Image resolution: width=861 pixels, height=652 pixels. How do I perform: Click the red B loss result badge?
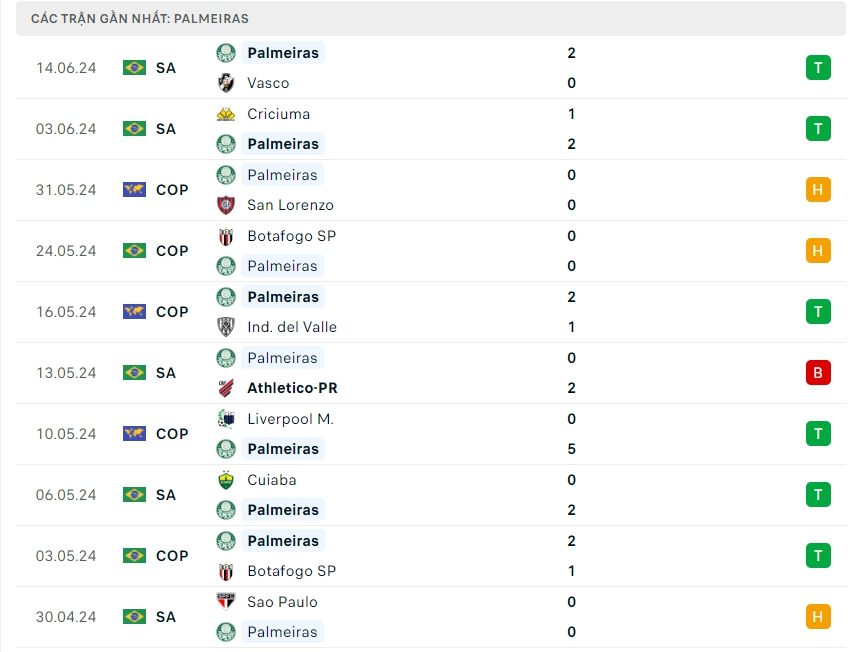[818, 373]
